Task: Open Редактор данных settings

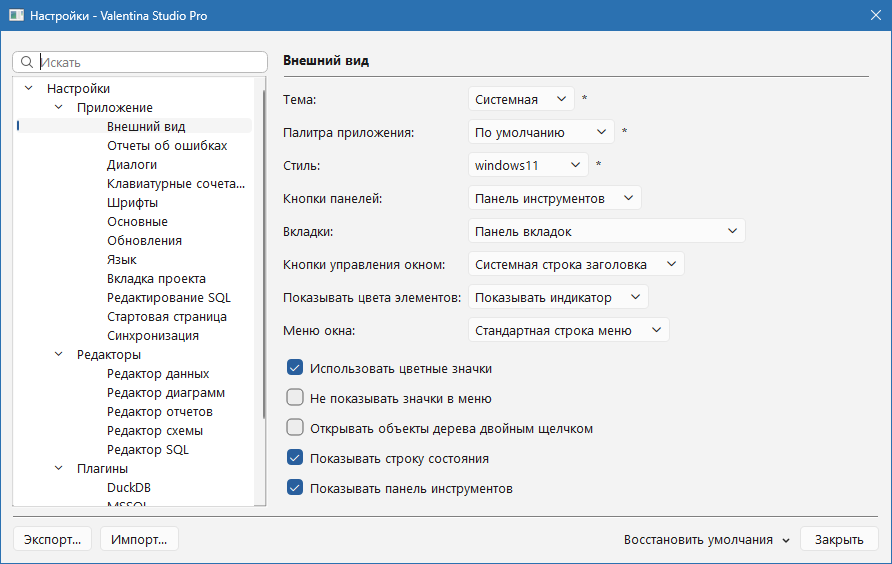Action: pyautogui.click(x=158, y=373)
